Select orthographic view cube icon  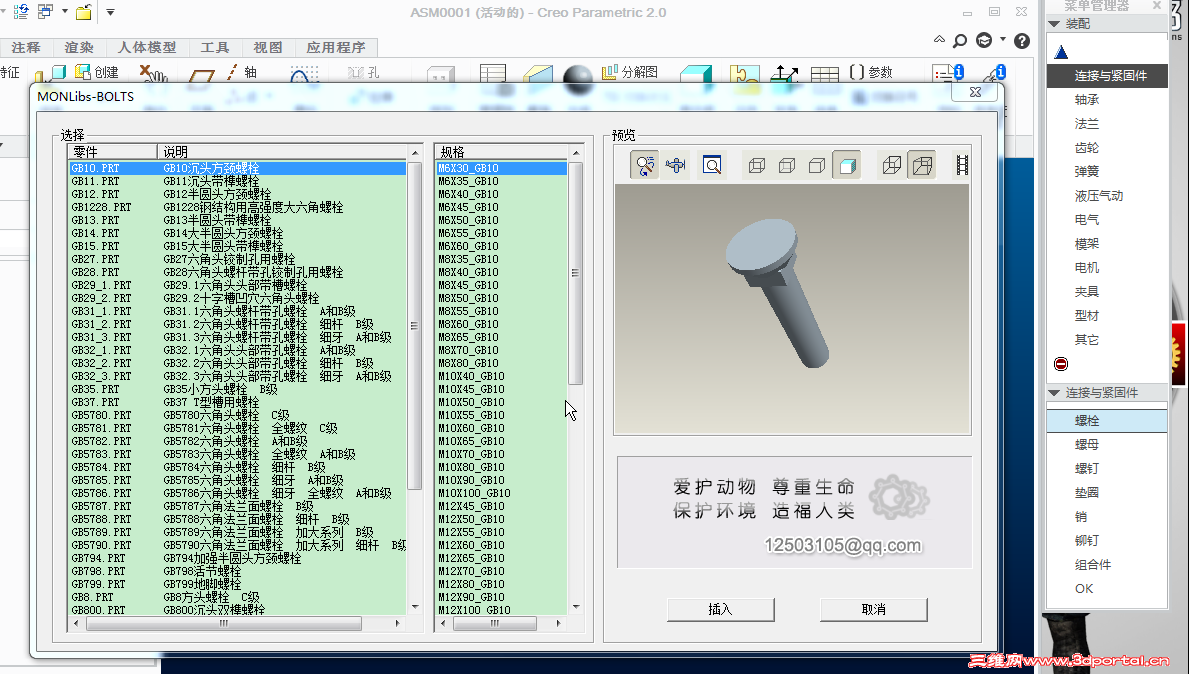point(892,165)
